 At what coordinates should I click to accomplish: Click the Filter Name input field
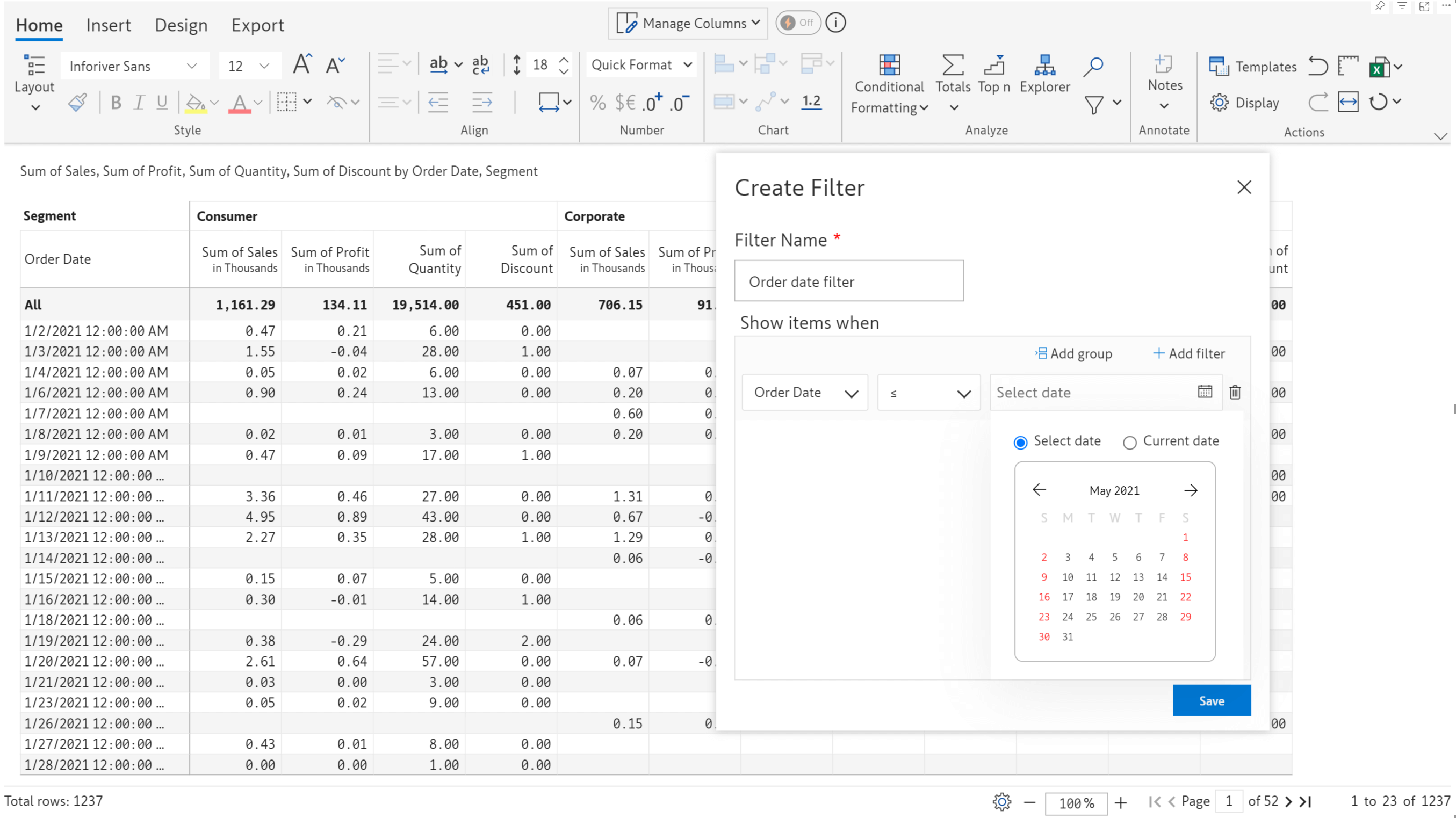point(848,280)
